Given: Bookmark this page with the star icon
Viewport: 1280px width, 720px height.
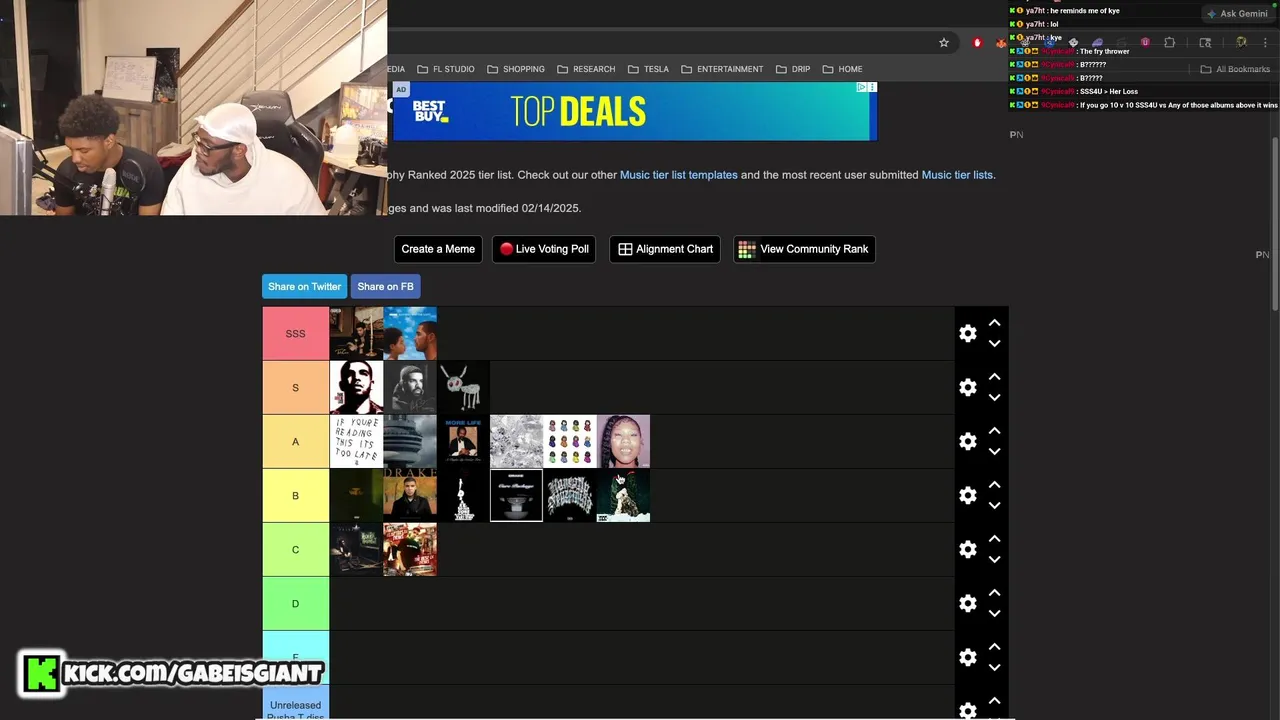Looking at the screenshot, I should tap(943, 42).
